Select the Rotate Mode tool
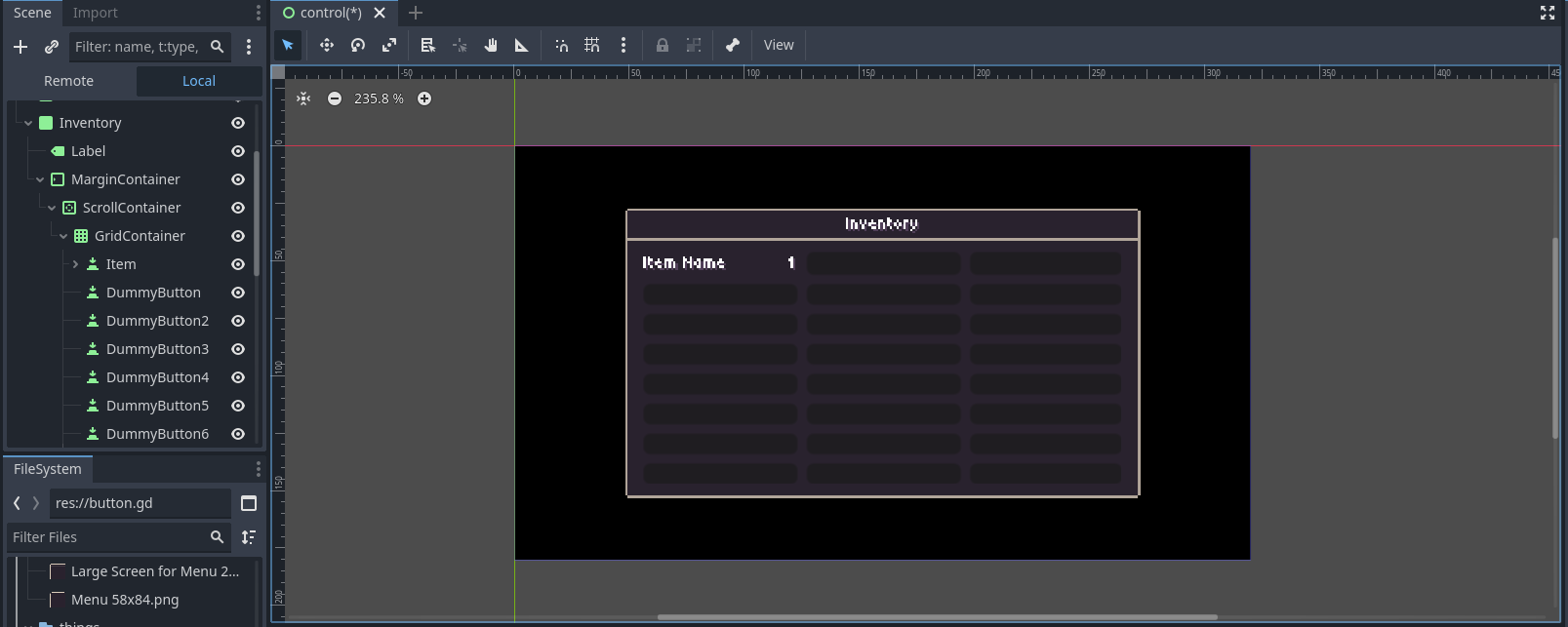 pos(358,45)
